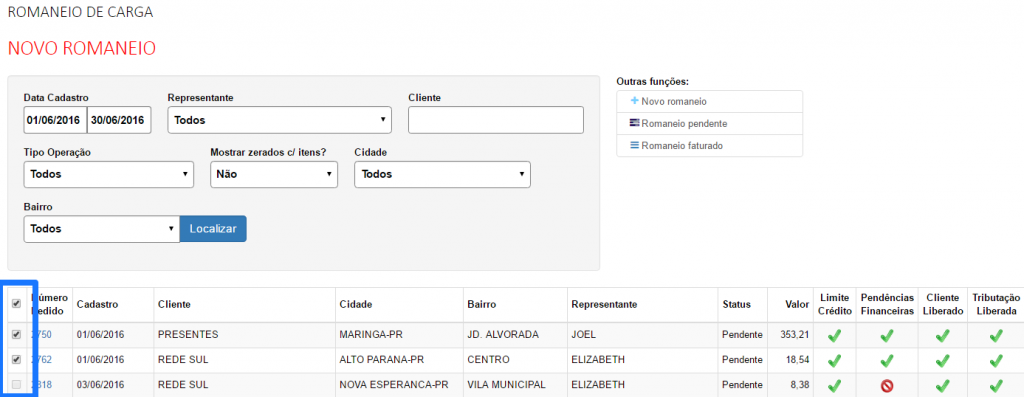The width and height of the screenshot is (1024, 397).
Task: Click the Tributação Liberada column header
Action: (x=996, y=304)
